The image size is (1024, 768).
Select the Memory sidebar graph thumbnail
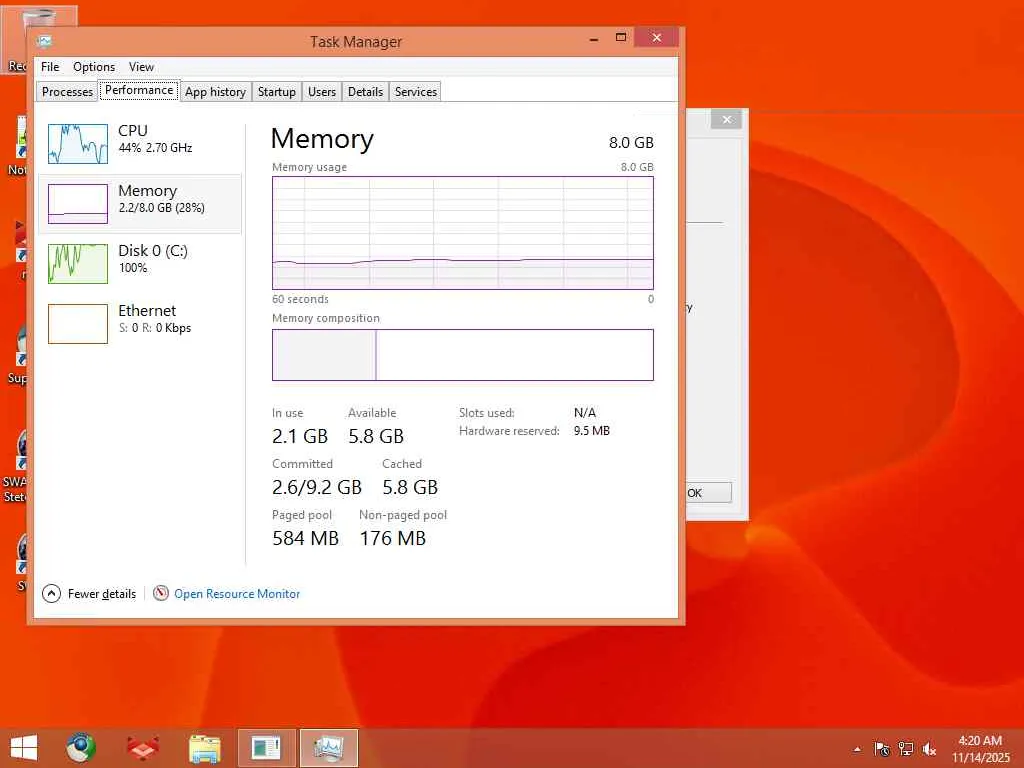(x=78, y=204)
